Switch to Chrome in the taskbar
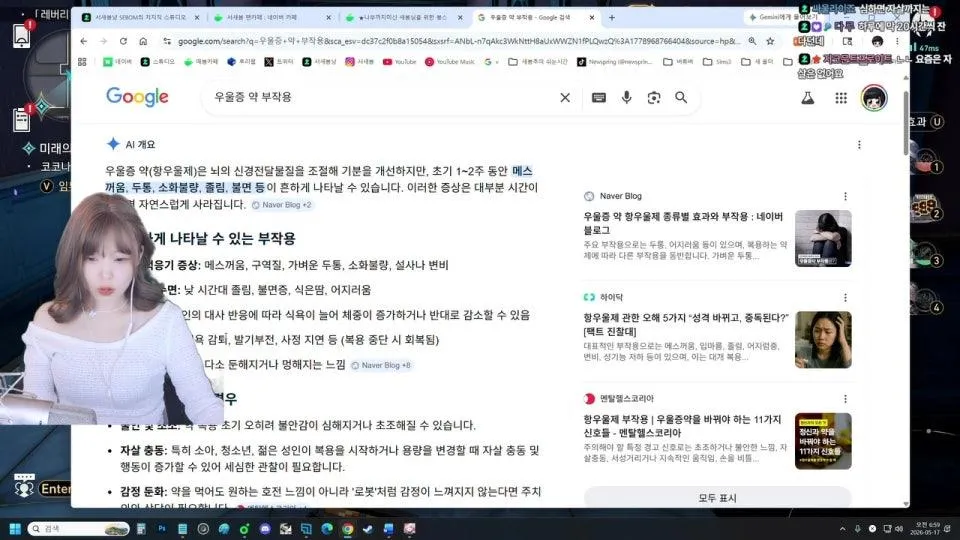Image resolution: width=960 pixels, height=540 pixels. pos(347,528)
